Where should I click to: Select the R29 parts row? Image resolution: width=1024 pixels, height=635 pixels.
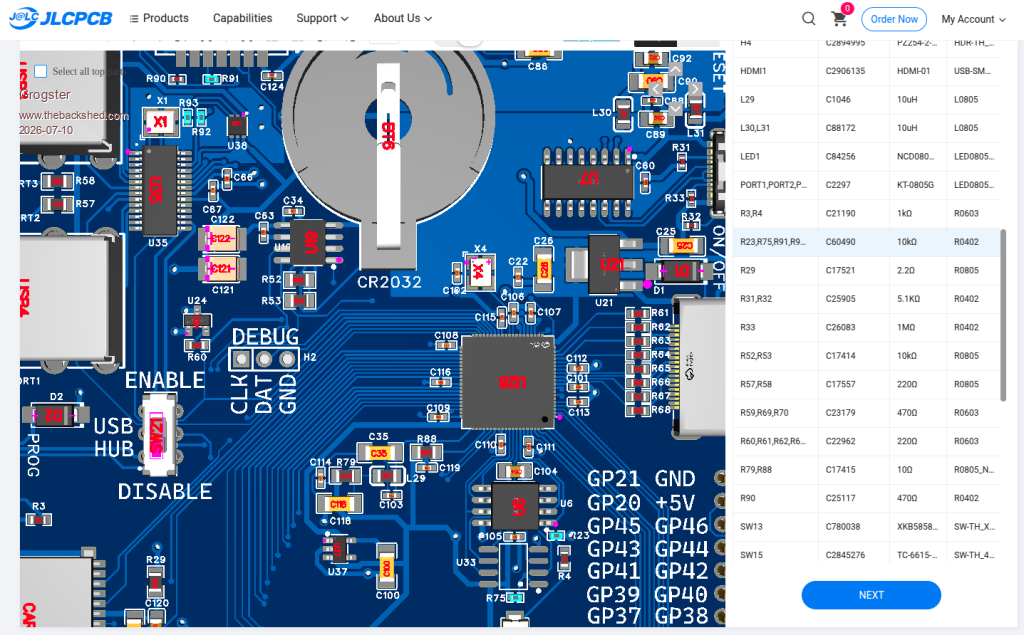point(867,270)
